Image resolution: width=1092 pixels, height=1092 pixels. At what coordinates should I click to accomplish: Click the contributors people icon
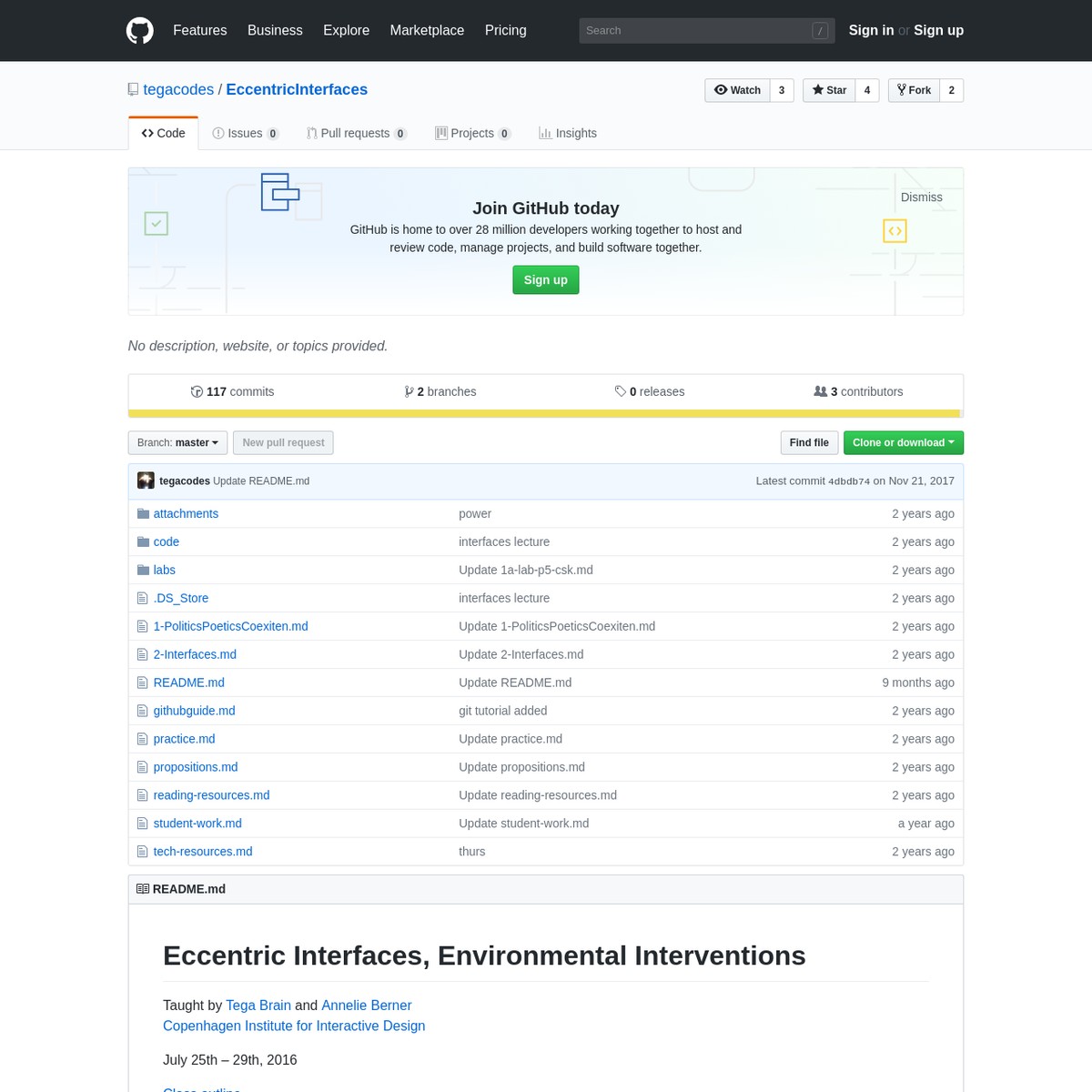tap(820, 391)
